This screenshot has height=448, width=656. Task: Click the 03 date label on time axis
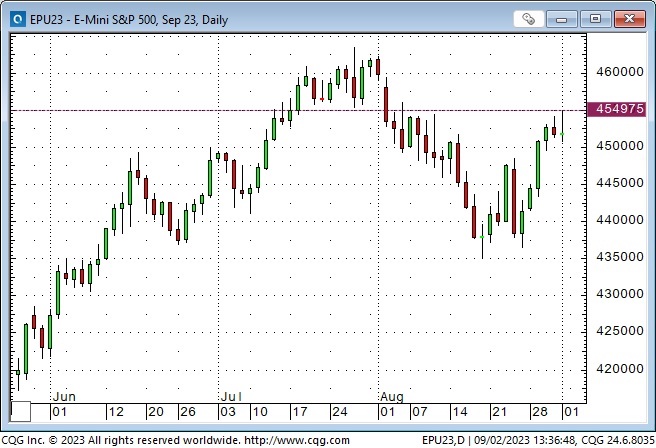point(228,412)
